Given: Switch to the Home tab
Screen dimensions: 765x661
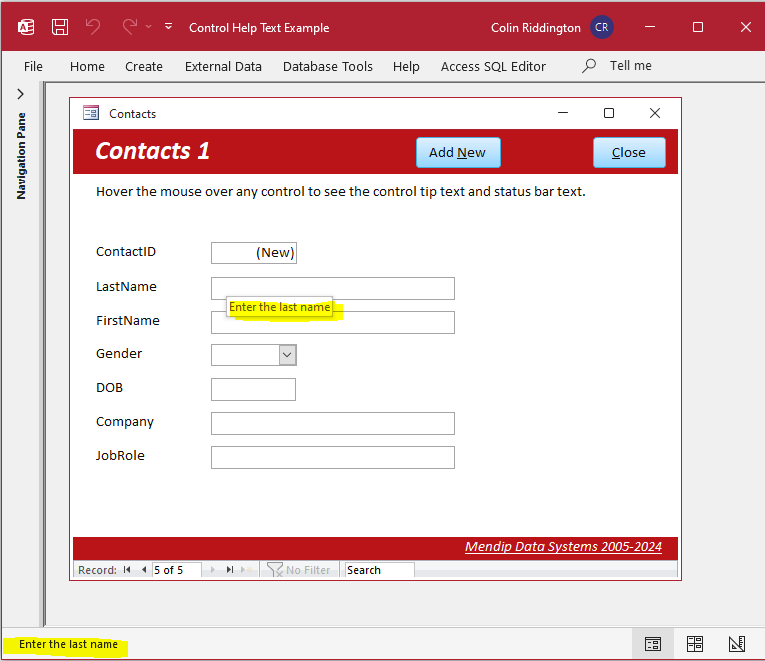Looking at the screenshot, I should [87, 66].
